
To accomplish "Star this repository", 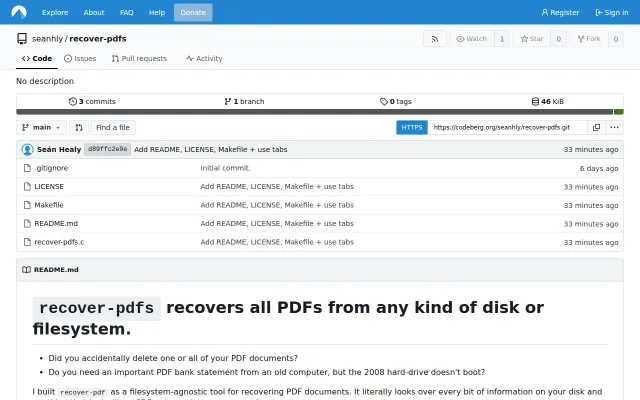I will (532, 39).
